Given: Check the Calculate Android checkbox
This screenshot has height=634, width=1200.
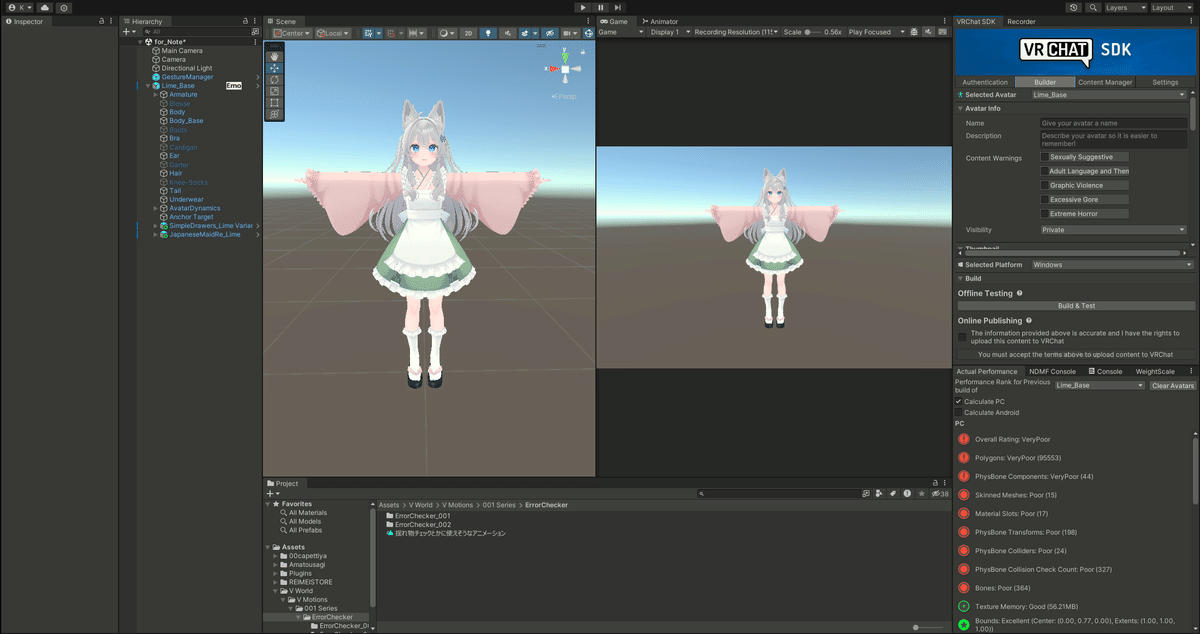Looking at the screenshot, I should coord(958,412).
